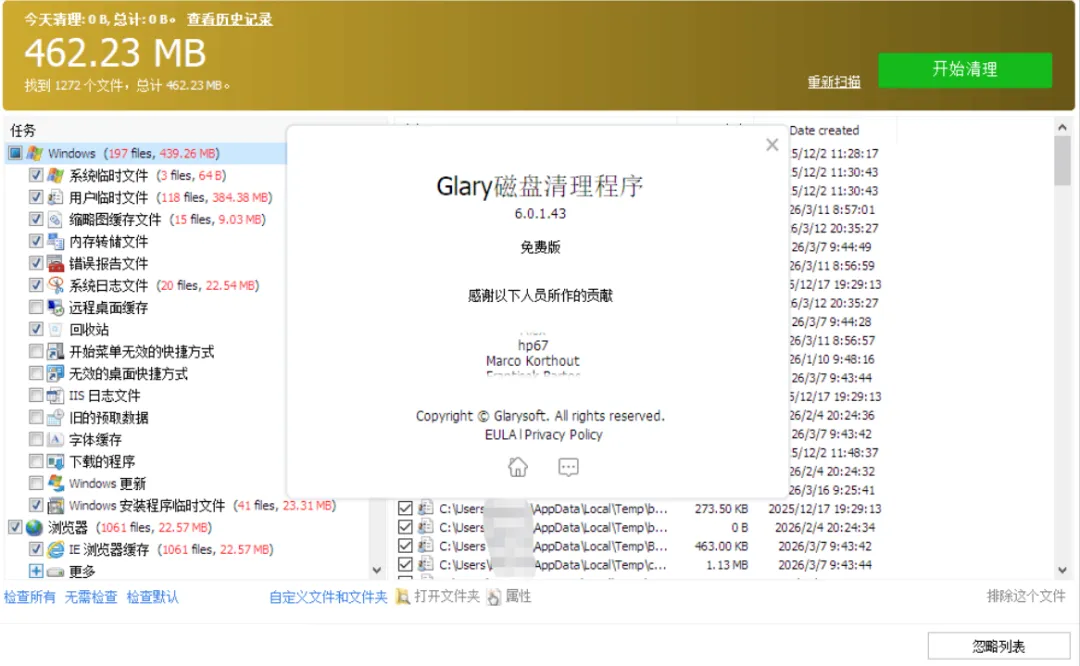Open the EULA link
This screenshot has width=1080, height=666.
[500, 435]
